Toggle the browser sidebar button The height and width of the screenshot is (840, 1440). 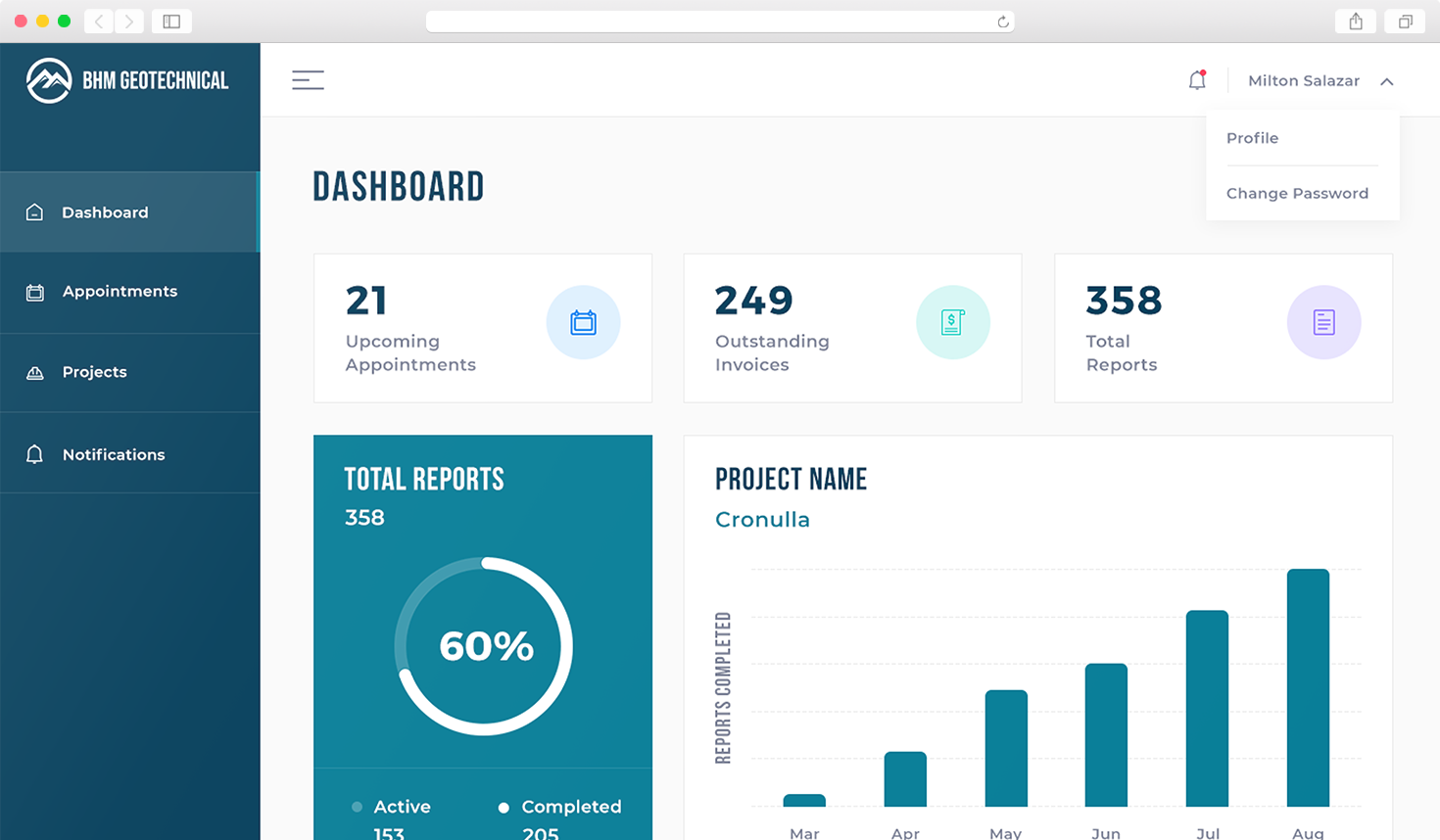[171, 22]
